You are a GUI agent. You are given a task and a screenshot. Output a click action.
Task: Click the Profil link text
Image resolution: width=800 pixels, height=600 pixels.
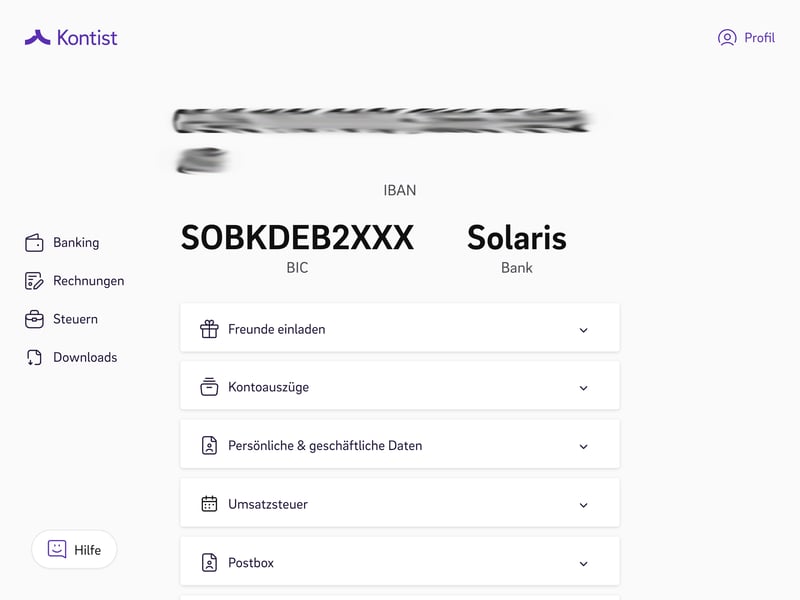tap(759, 38)
